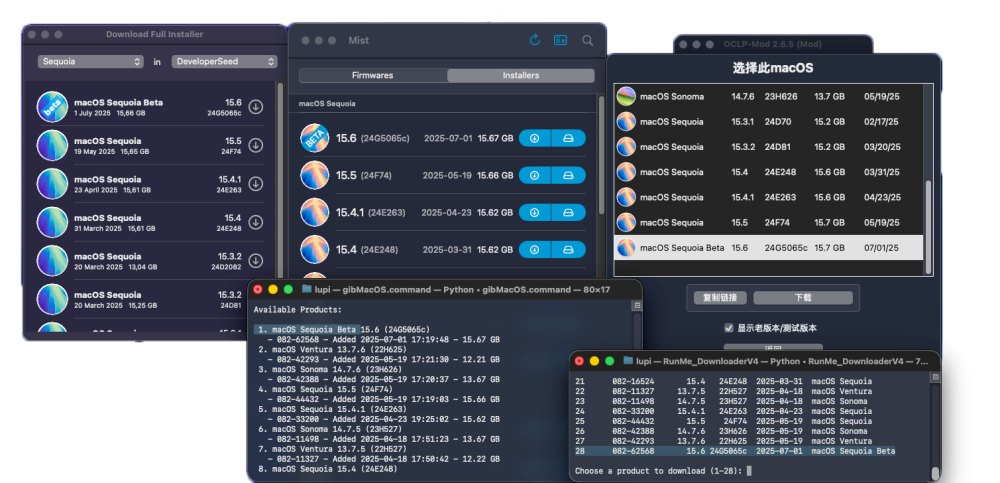Viewport: 1000px width, 483px height.
Task: Select macOS Sequoia 15.3.2 24D81 row in OCLP-Mod
Action: [768, 147]
